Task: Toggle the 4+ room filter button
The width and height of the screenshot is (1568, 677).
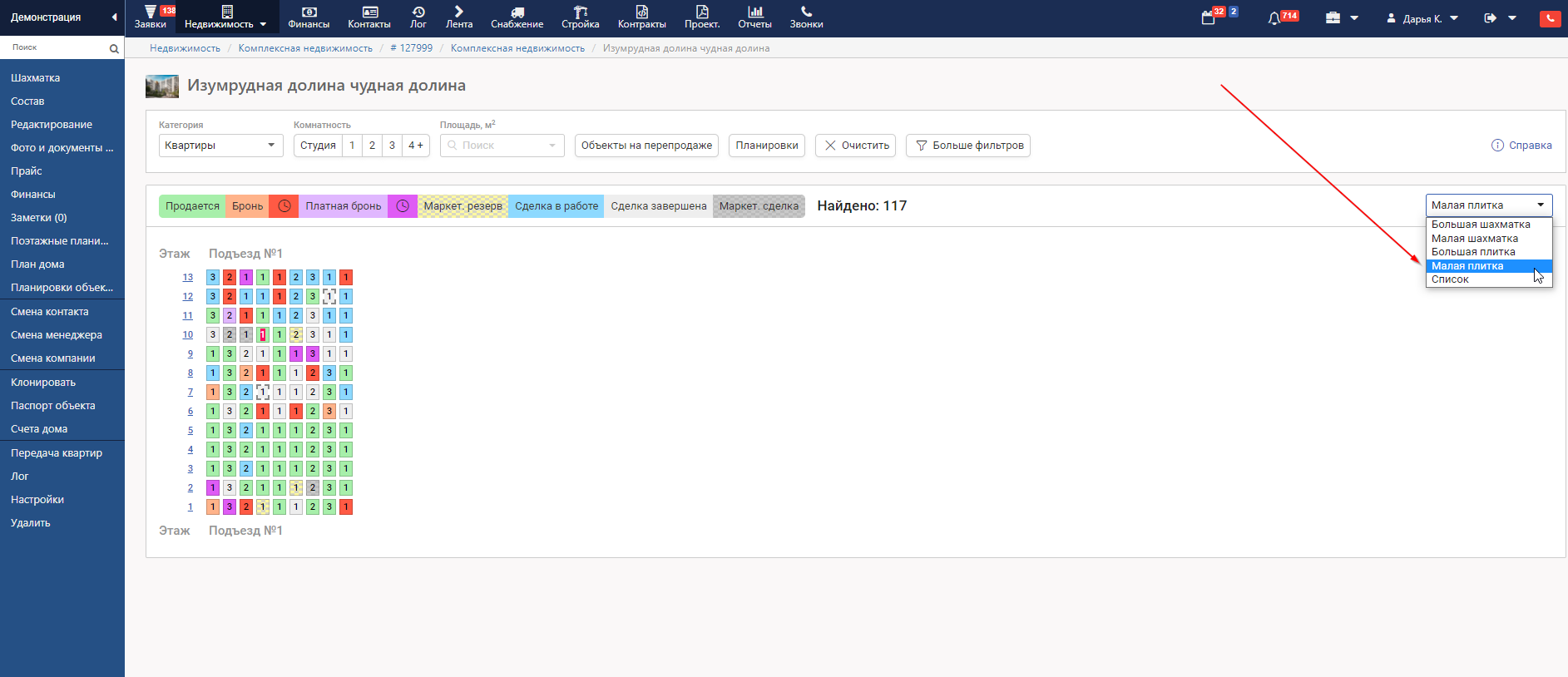Action: click(x=416, y=145)
